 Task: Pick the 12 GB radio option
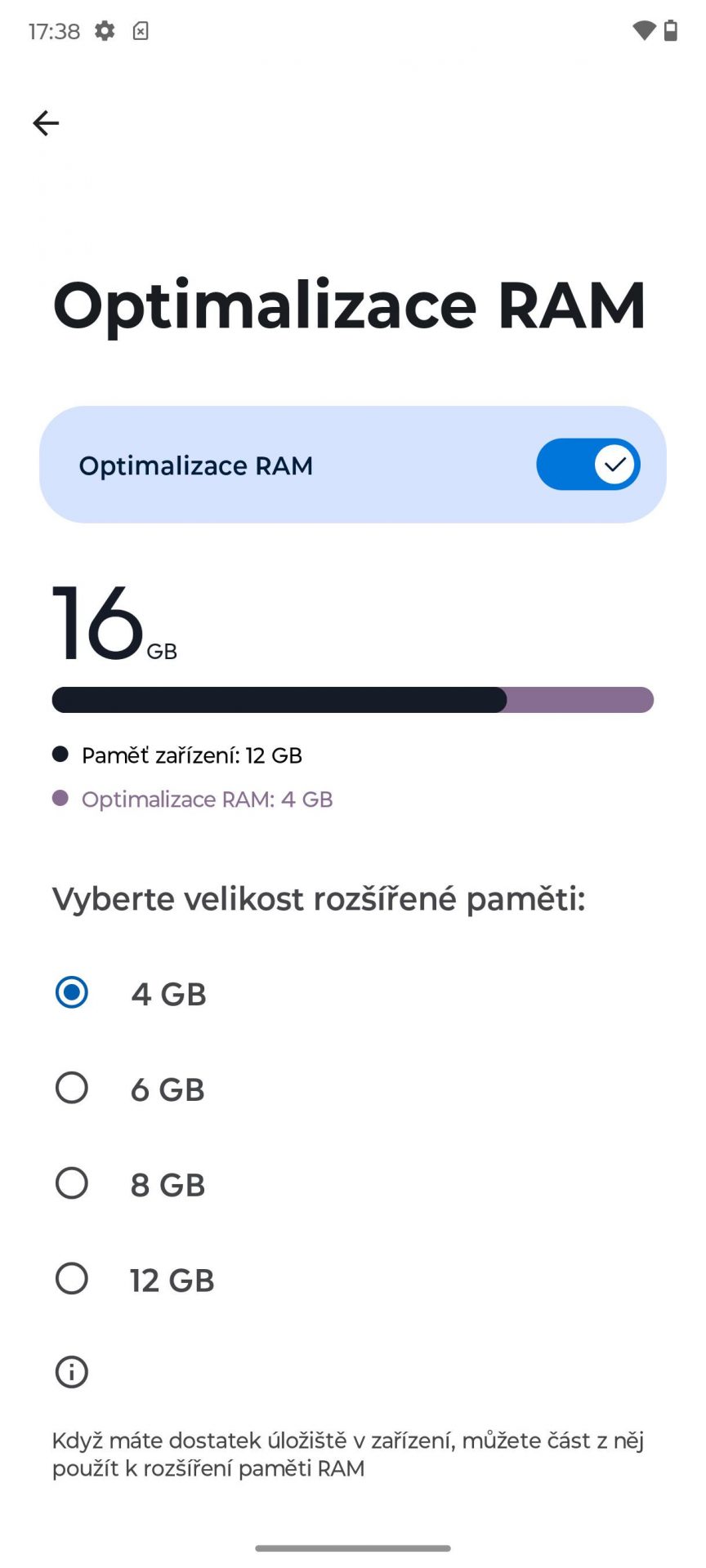click(x=72, y=1279)
